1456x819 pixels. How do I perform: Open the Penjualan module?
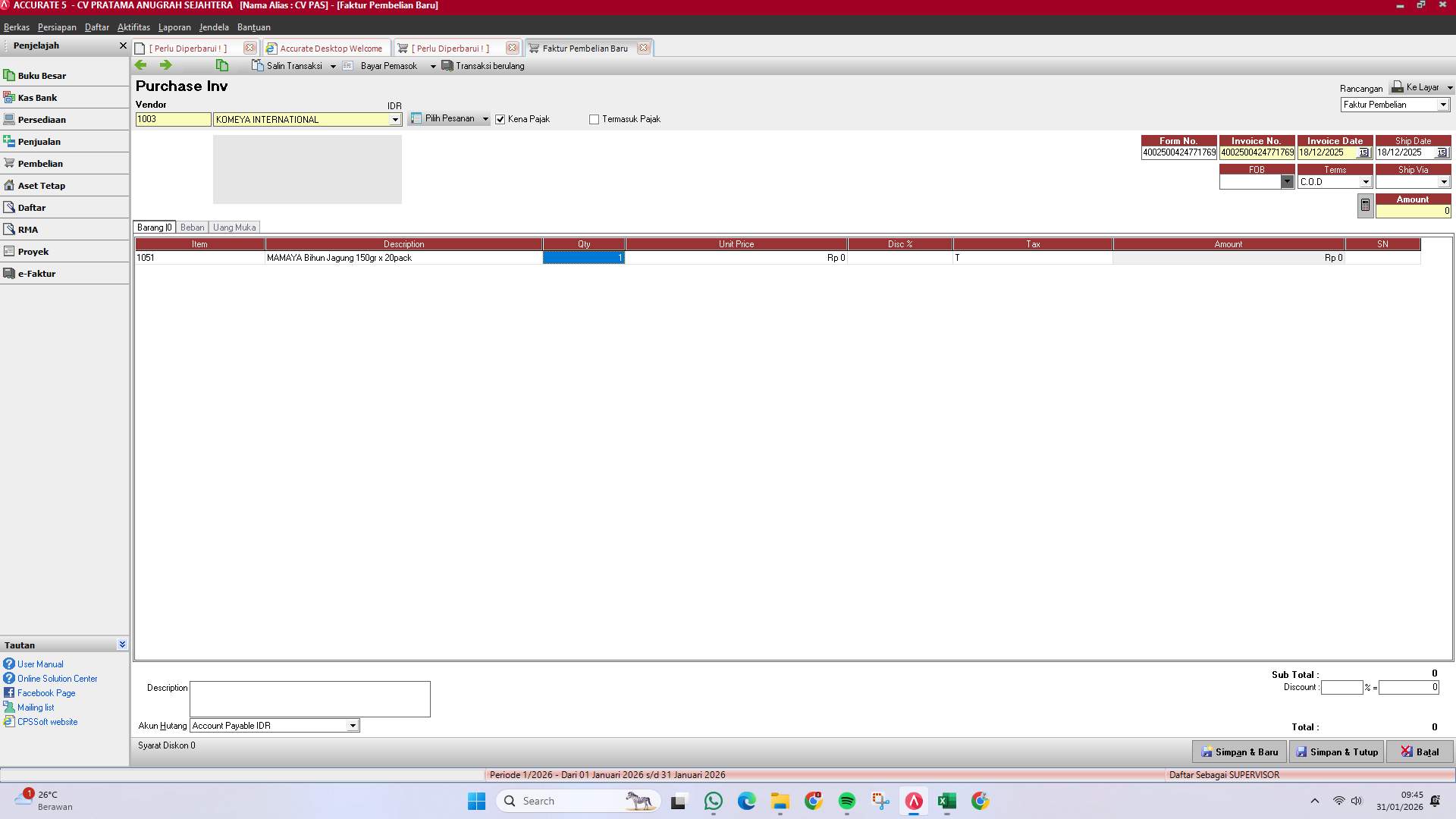[40, 141]
